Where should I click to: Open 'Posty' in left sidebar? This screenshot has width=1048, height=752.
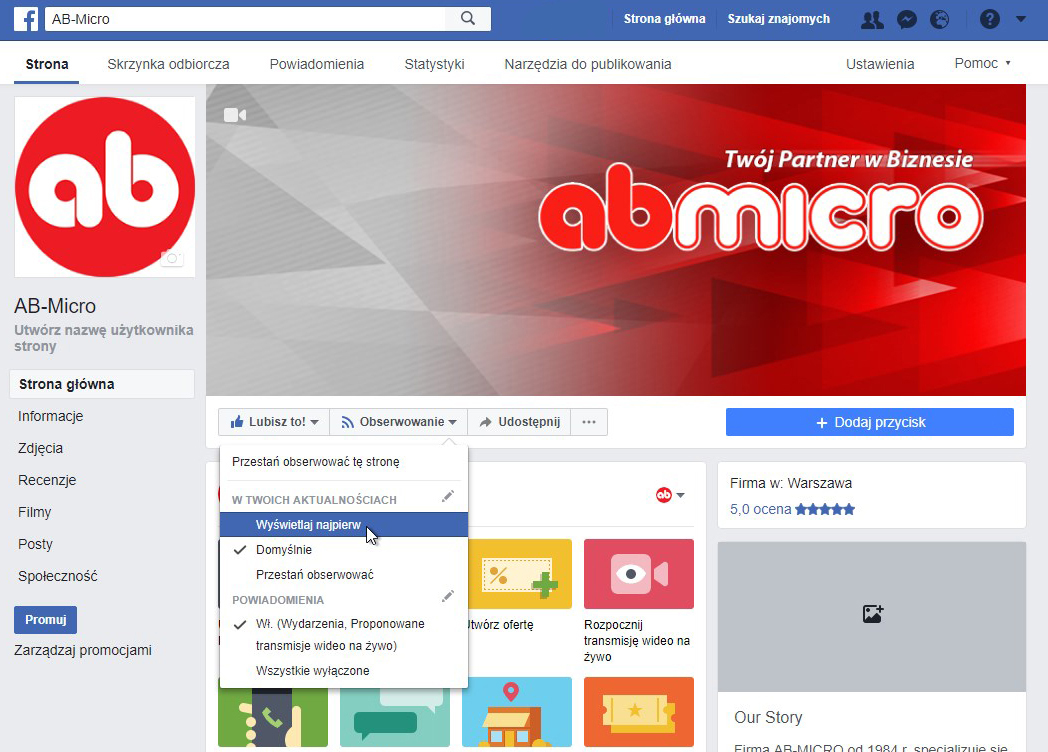pos(35,544)
